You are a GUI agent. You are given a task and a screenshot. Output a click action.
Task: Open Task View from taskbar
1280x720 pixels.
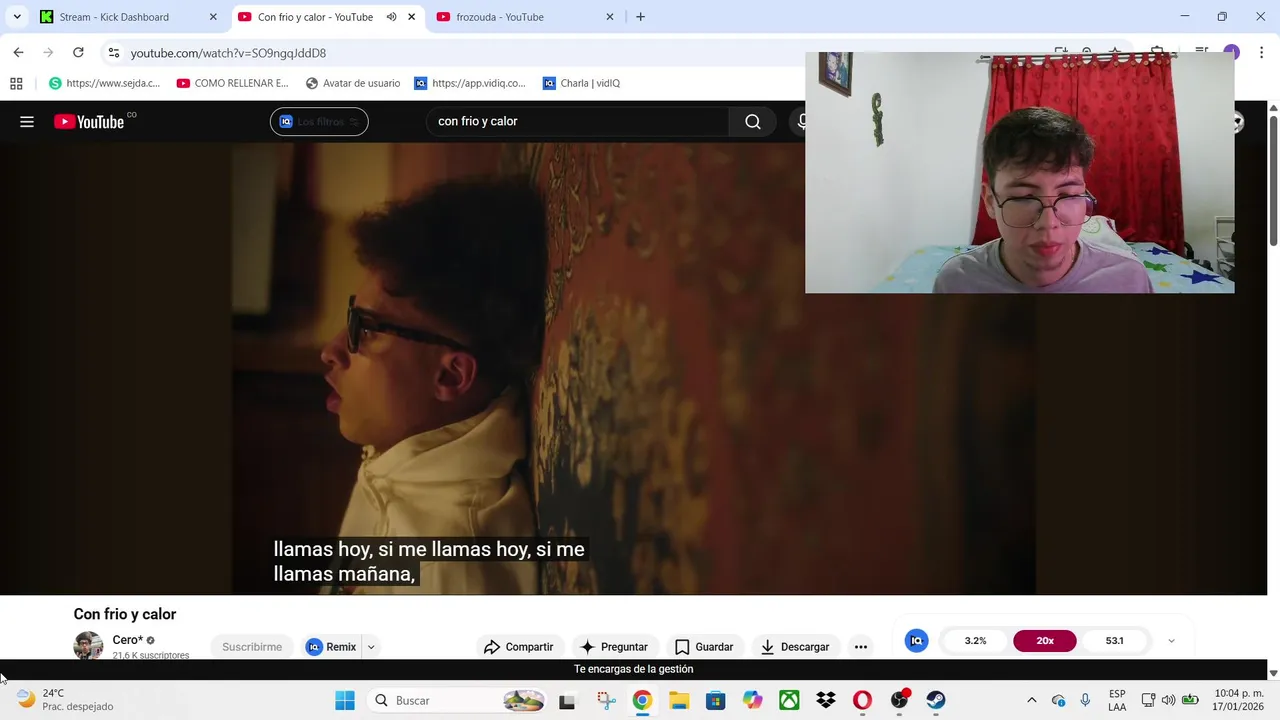[x=567, y=701]
